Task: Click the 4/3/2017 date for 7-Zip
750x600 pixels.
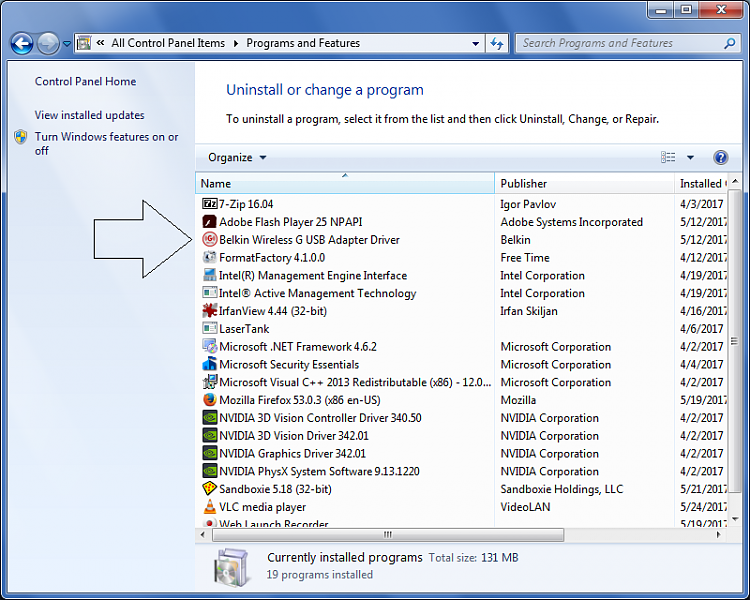Action: (x=702, y=204)
